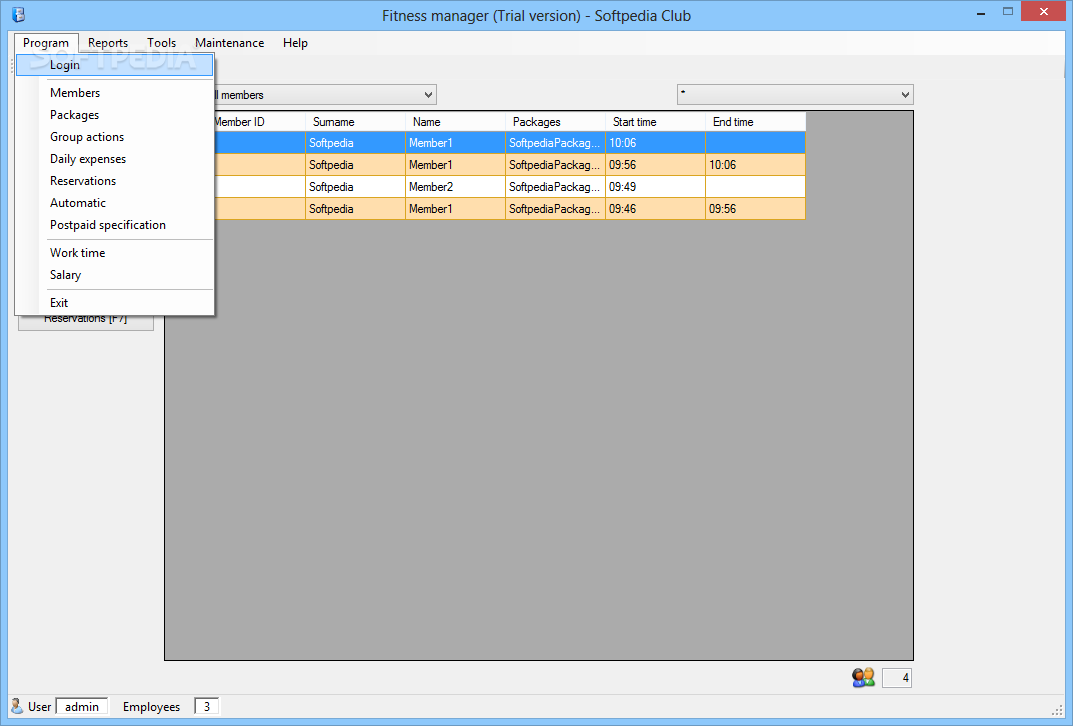Click the start time 09:46 cell

(x=655, y=209)
